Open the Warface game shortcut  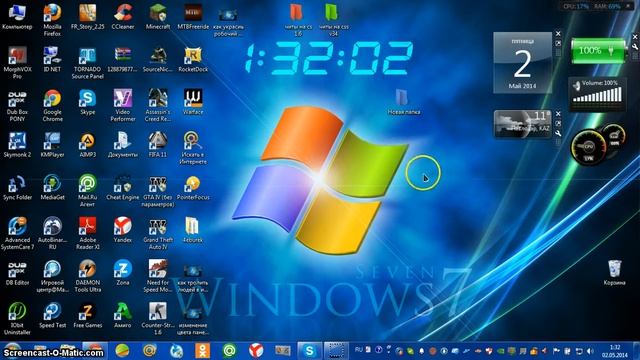193,102
